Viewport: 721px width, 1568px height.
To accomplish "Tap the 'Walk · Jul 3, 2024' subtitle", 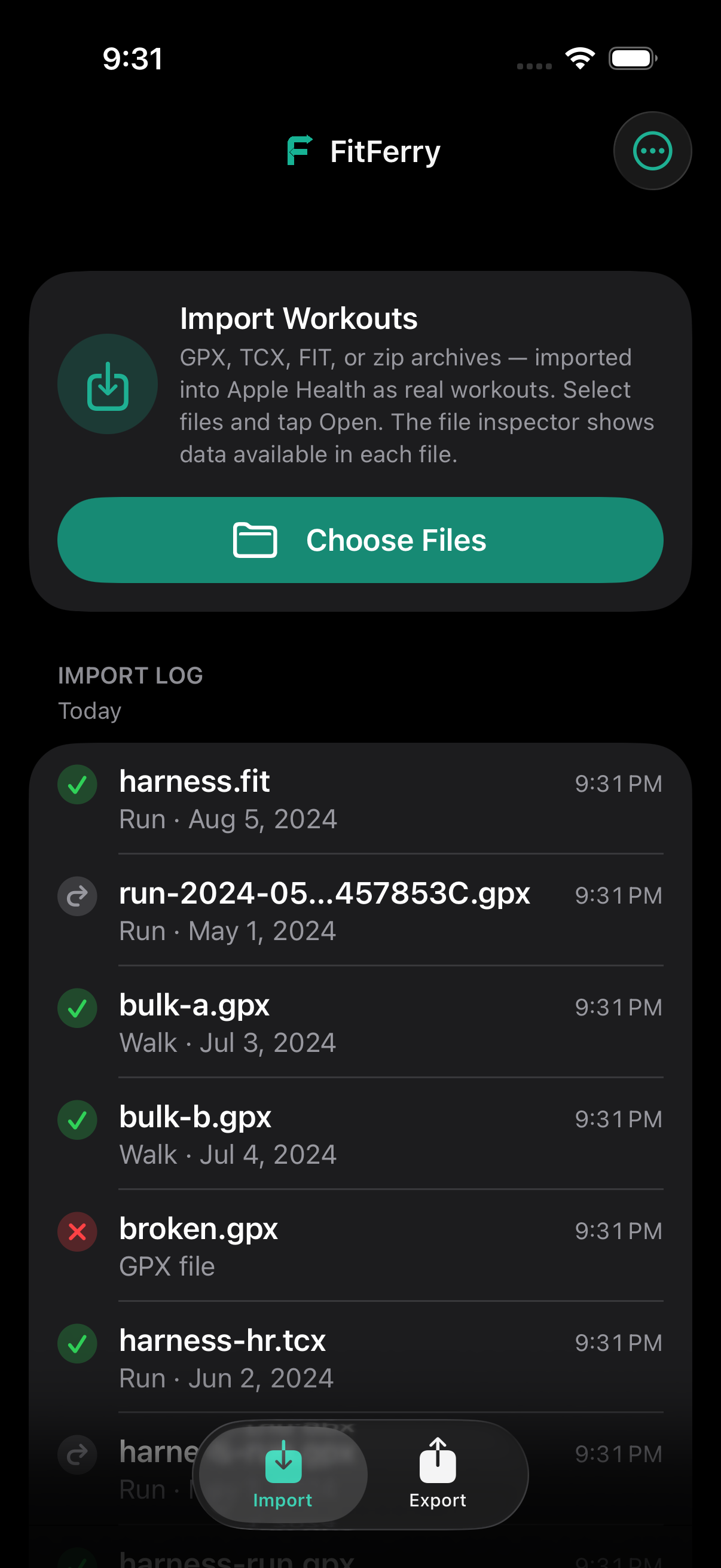I will [x=228, y=1044].
